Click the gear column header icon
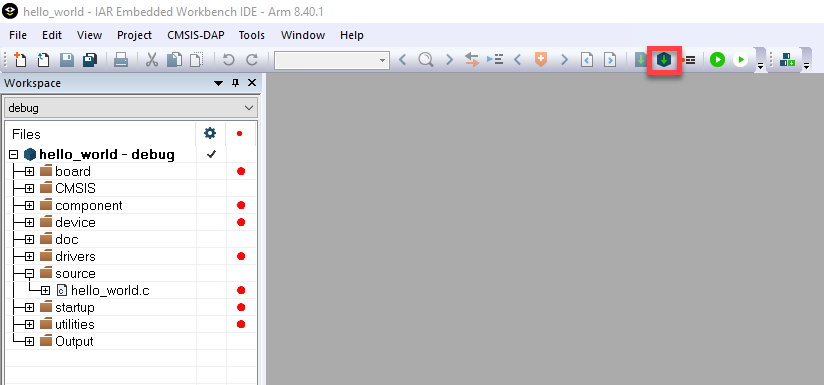The image size is (824, 385). 210,133
